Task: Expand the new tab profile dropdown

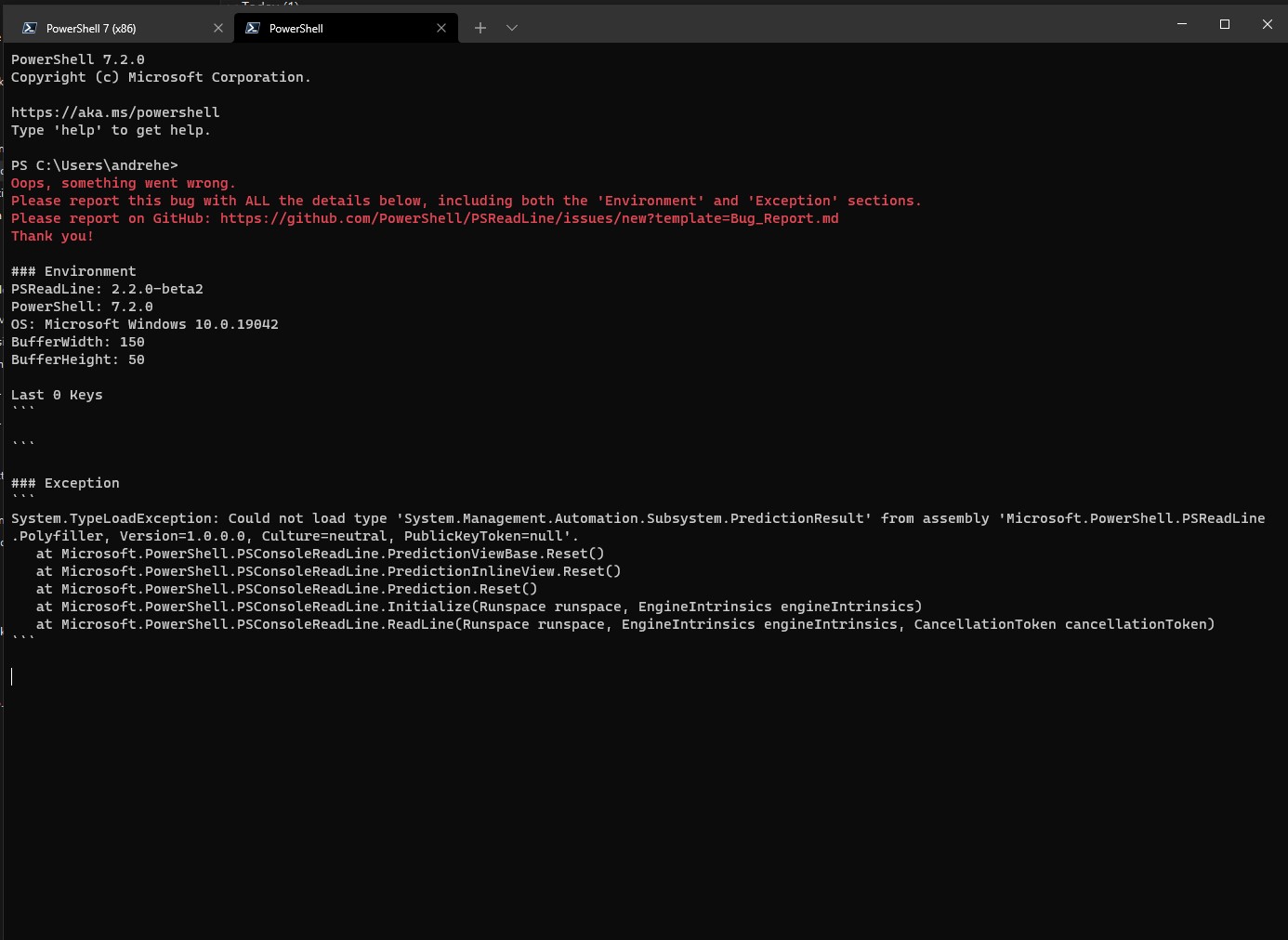Action: pyautogui.click(x=512, y=28)
